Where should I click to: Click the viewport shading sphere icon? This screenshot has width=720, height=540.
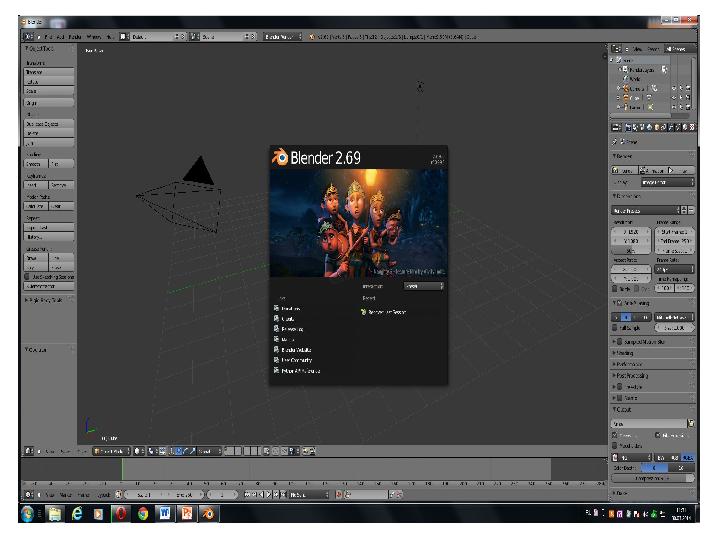[139, 451]
